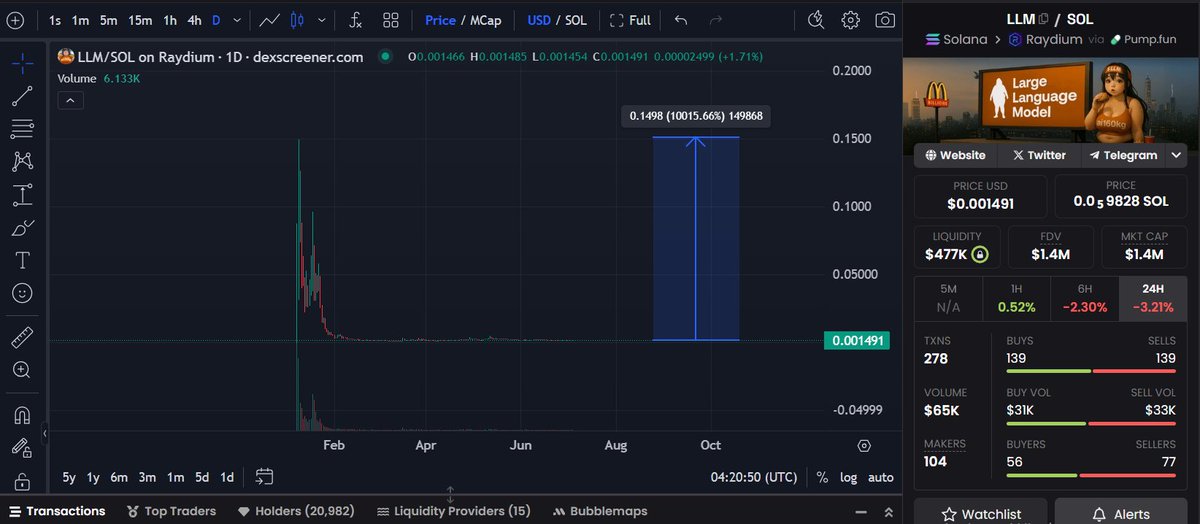Enter Full screen chart mode
This screenshot has height=524, width=1200.
pyautogui.click(x=630, y=20)
